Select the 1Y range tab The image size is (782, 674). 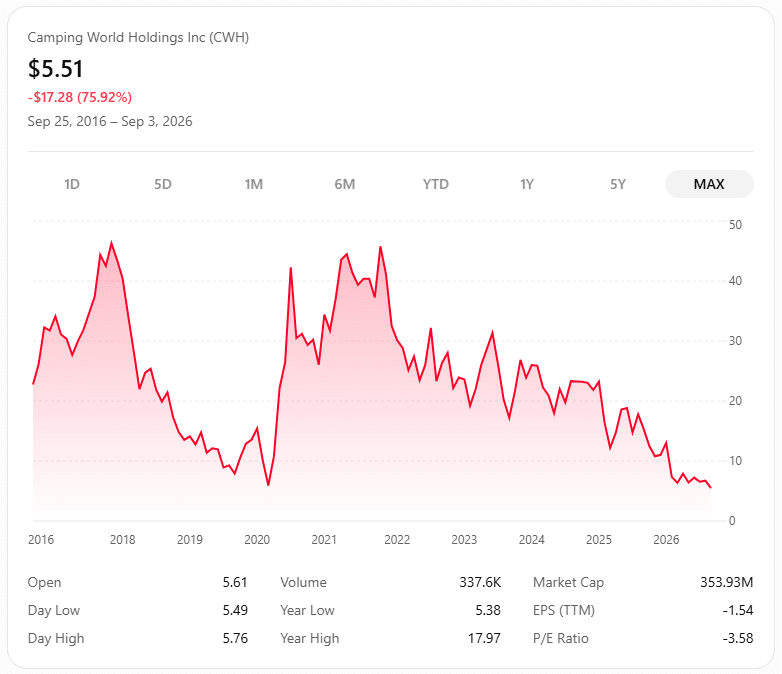527,184
